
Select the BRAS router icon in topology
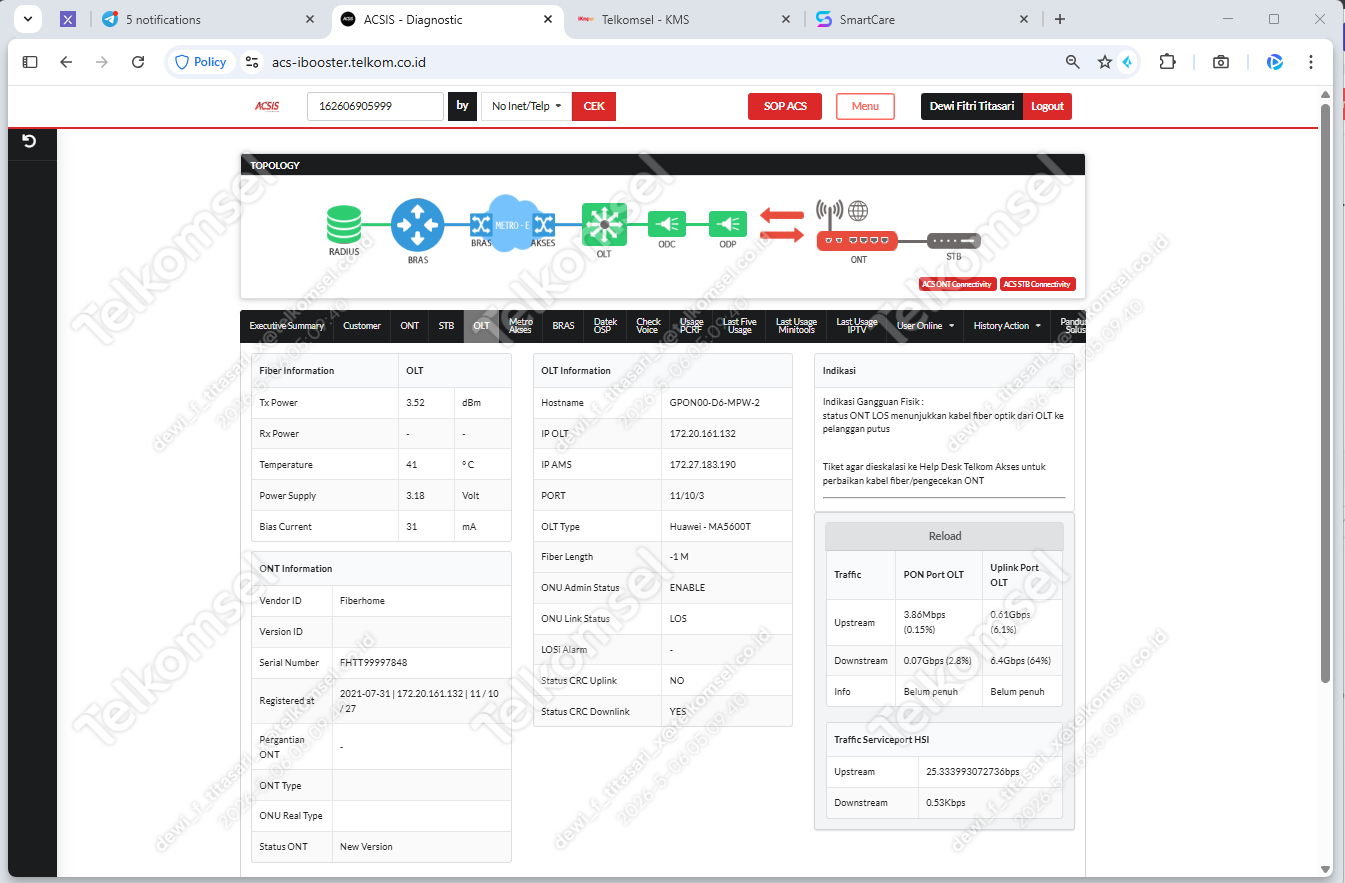(417, 225)
